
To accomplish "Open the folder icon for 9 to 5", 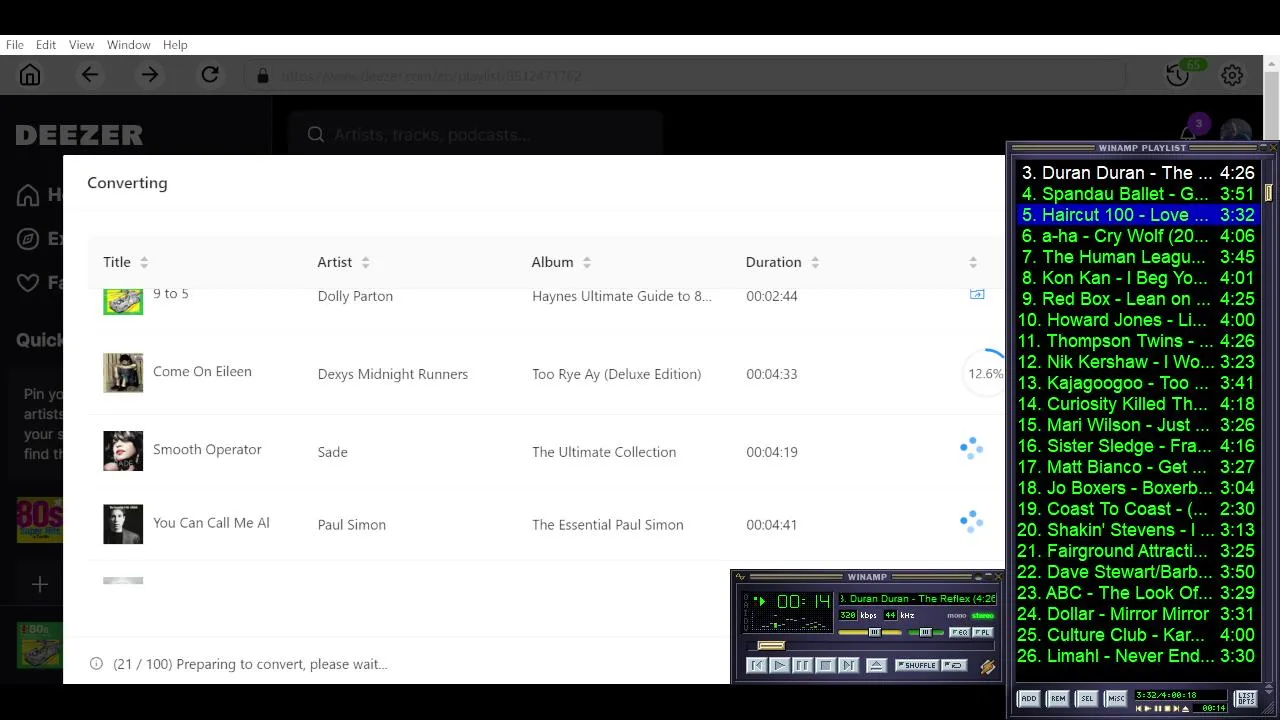I will coord(977,294).
